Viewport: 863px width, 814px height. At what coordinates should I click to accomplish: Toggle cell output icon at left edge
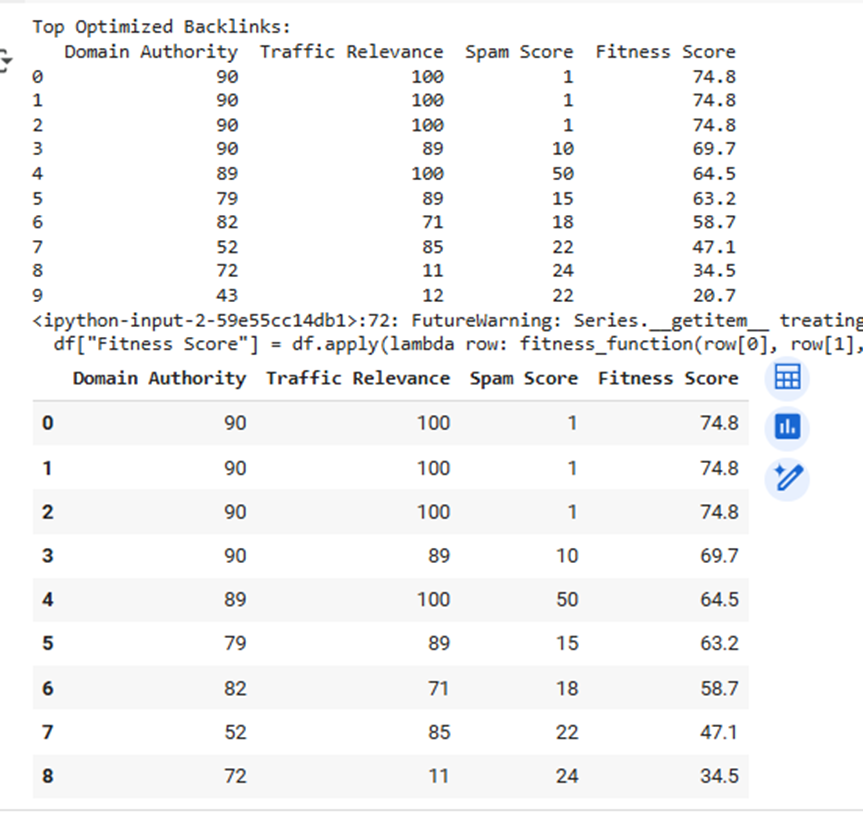tap(6, 59)
